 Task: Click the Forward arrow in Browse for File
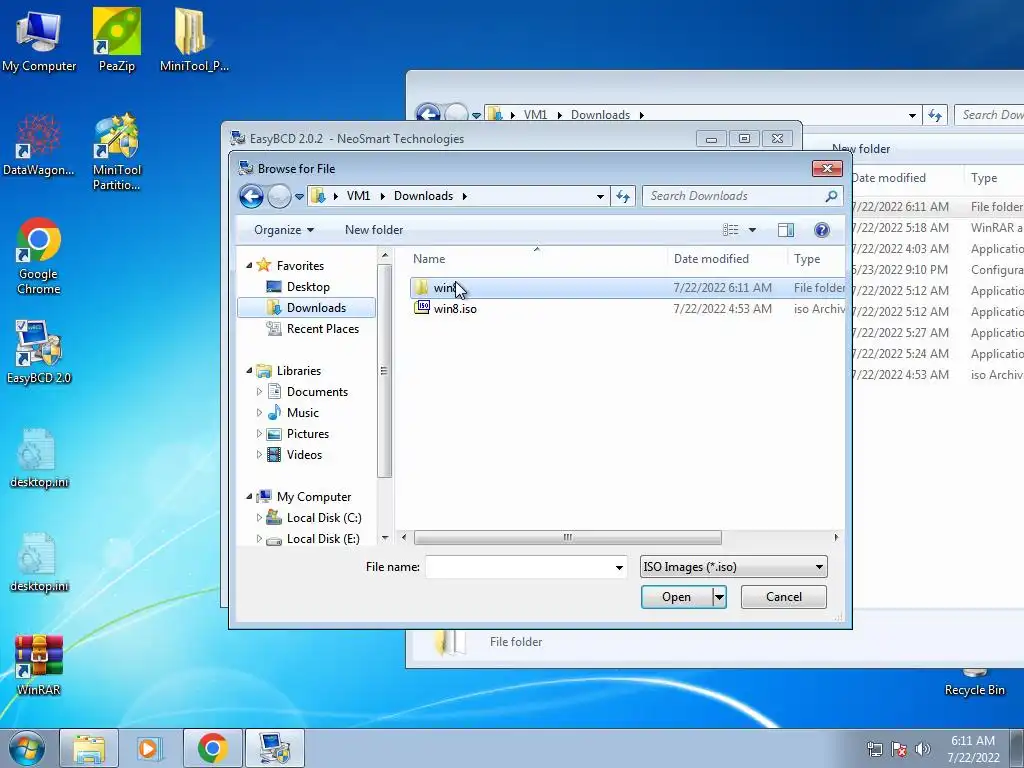pos(279,196)
